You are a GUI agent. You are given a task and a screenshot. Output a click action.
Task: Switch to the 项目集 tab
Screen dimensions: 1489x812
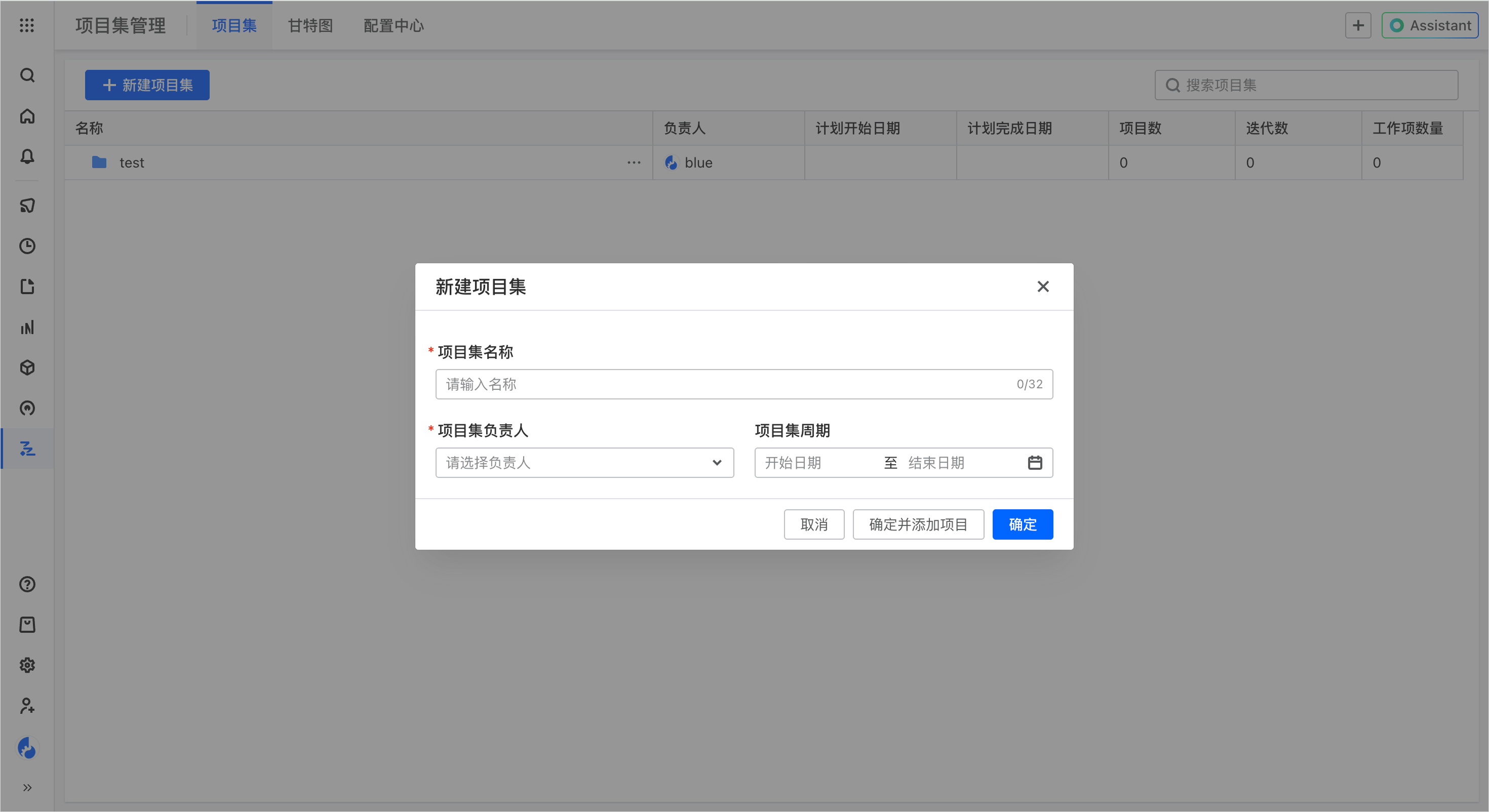[234, 25]
